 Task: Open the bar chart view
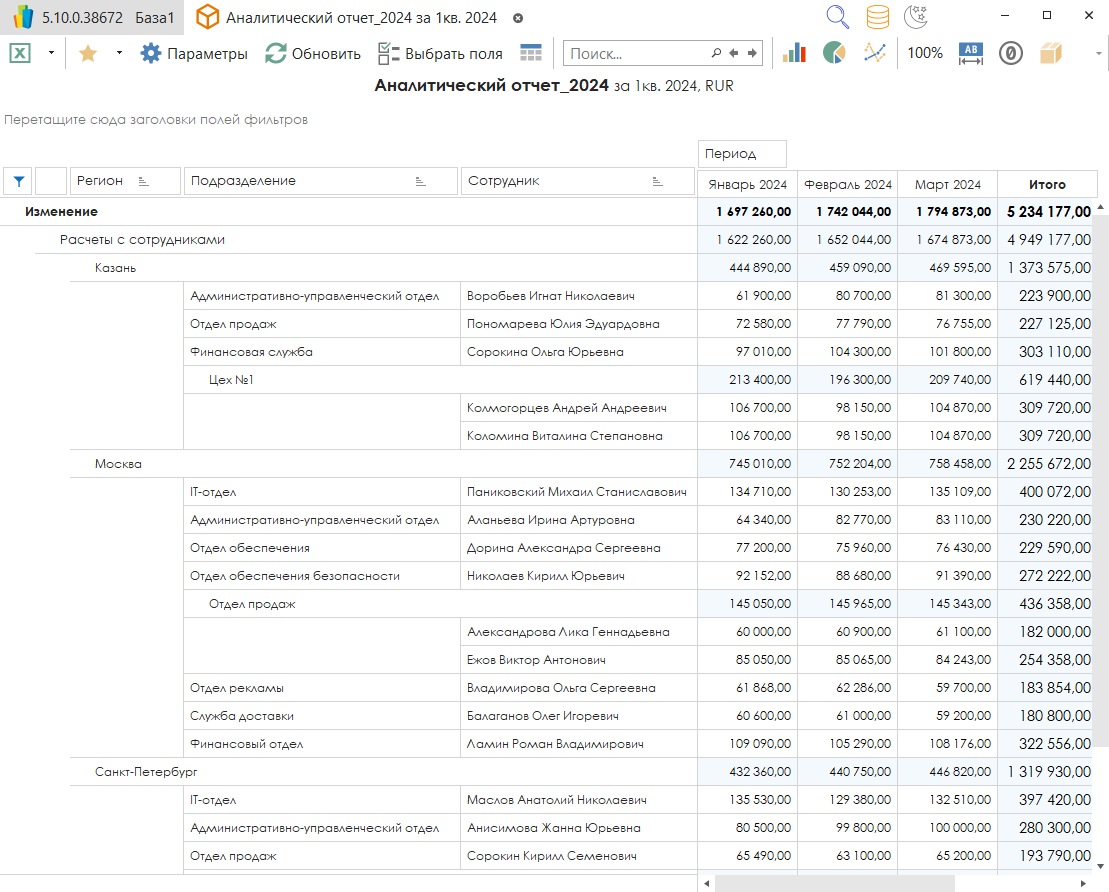pyautogui.click(x=794, y=54)
